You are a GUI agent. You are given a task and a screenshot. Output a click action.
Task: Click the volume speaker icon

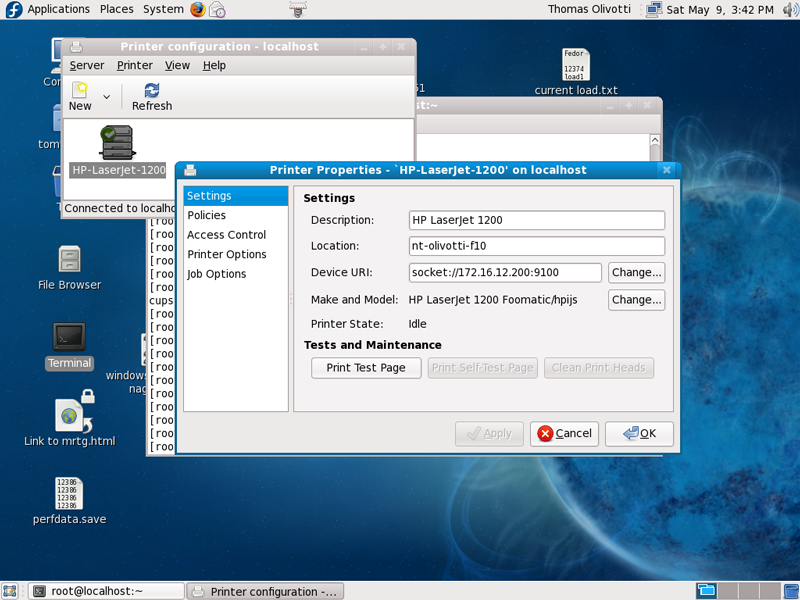791,9
